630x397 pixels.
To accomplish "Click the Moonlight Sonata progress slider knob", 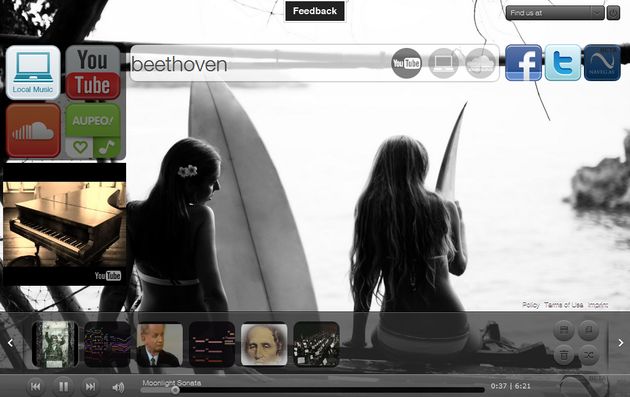I will click(x=175, y=390).
